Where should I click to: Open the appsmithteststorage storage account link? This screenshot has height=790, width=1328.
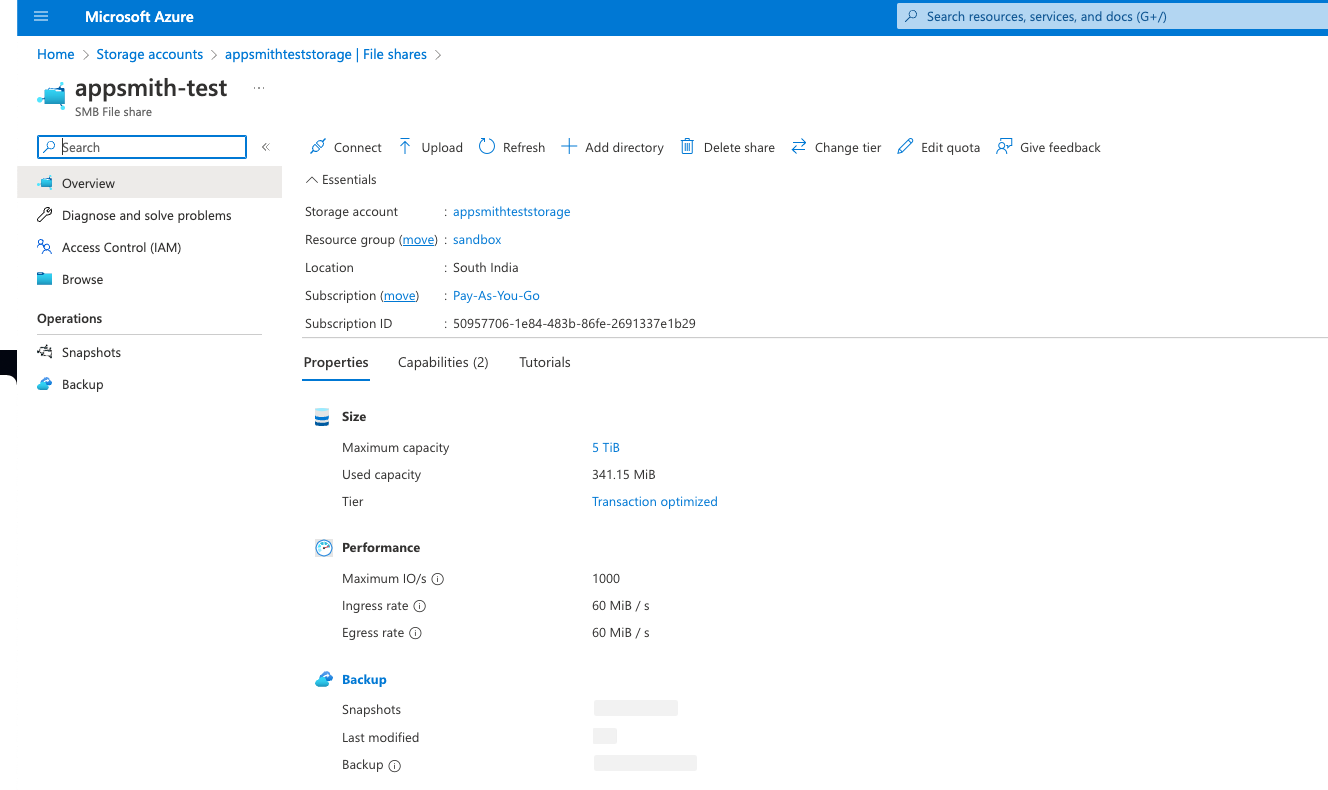point(511,212)
